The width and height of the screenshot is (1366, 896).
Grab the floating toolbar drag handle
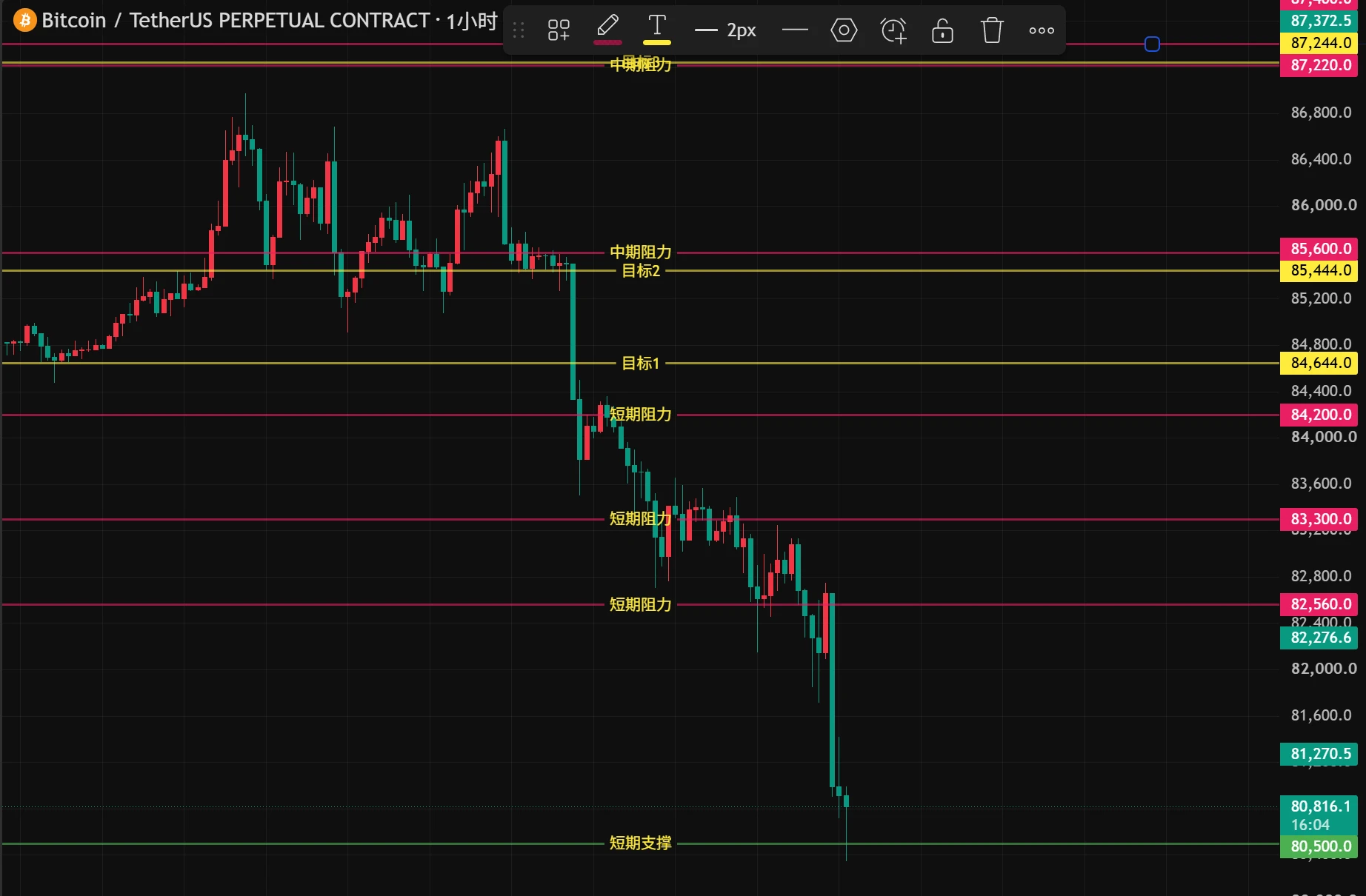519,30
